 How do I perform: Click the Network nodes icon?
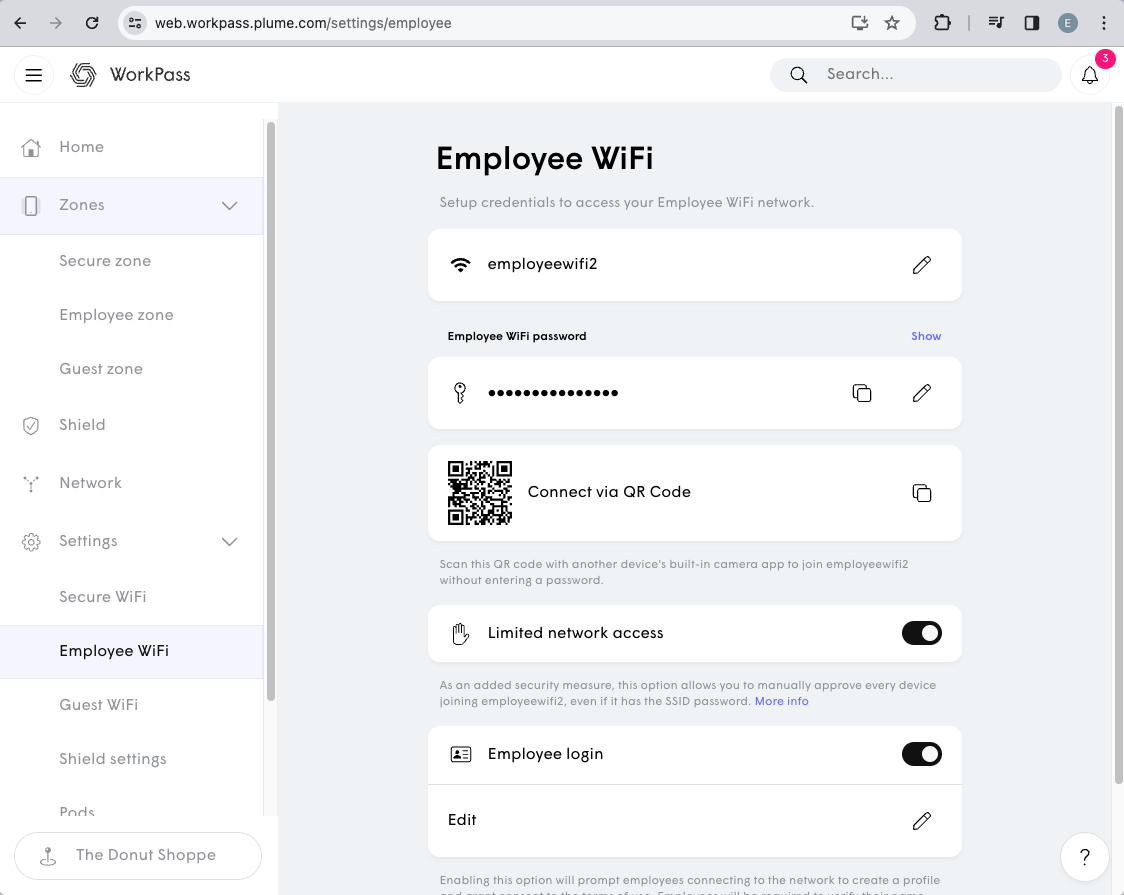[x=31, y=484]
